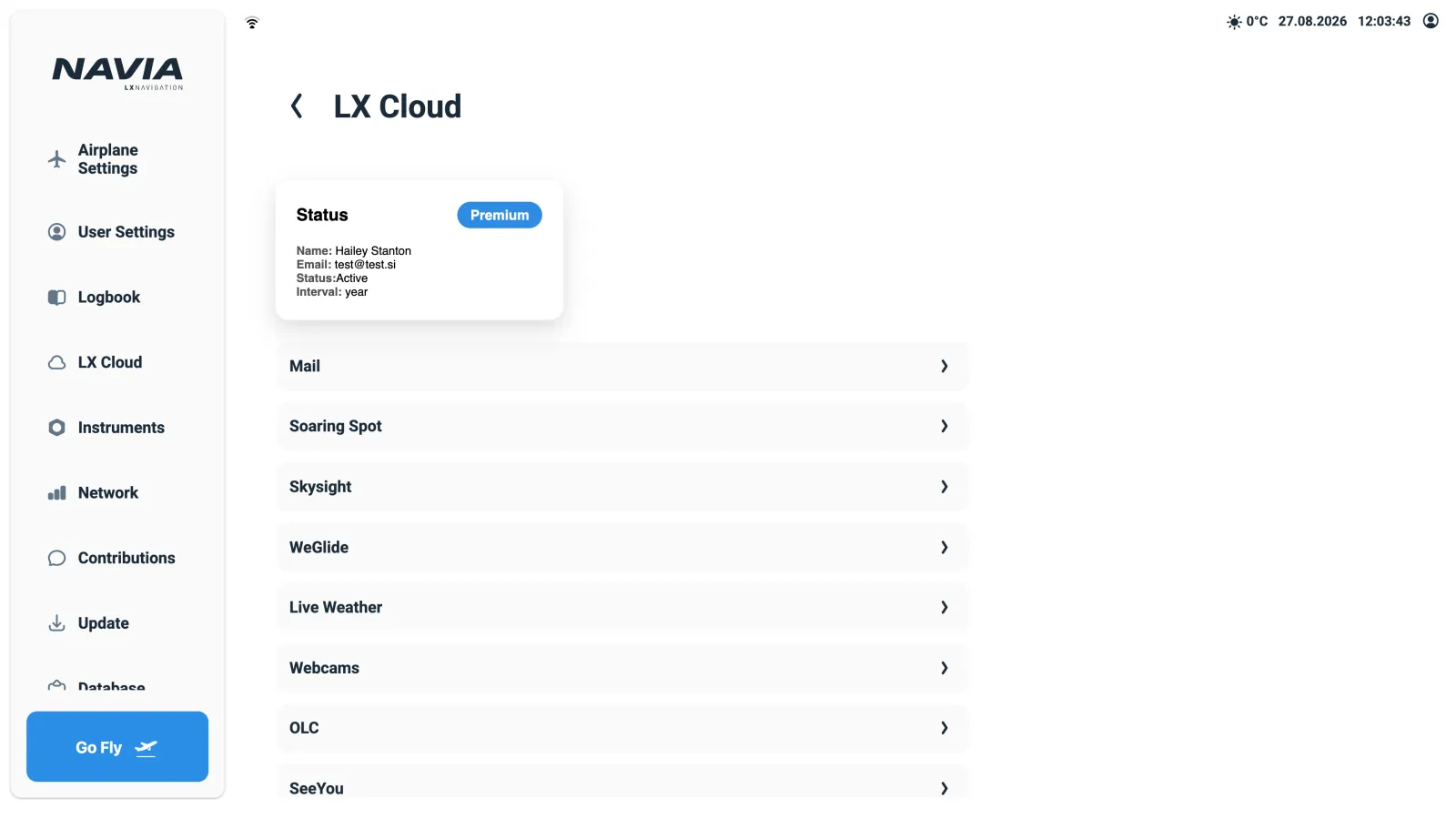Click the NAVIA logo
This screenshot has height=819, width=1456.
(117, 73)
